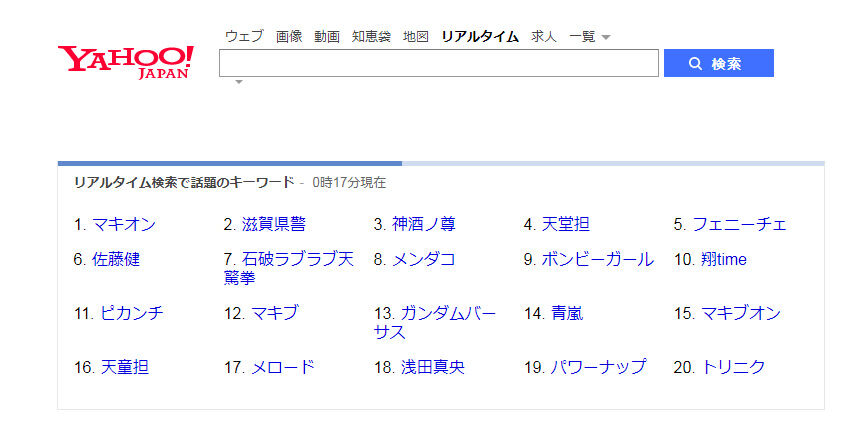This screenshot has width=842, height=425.
Task: Open keyword 16 天童担
Action: coord(125,367)
